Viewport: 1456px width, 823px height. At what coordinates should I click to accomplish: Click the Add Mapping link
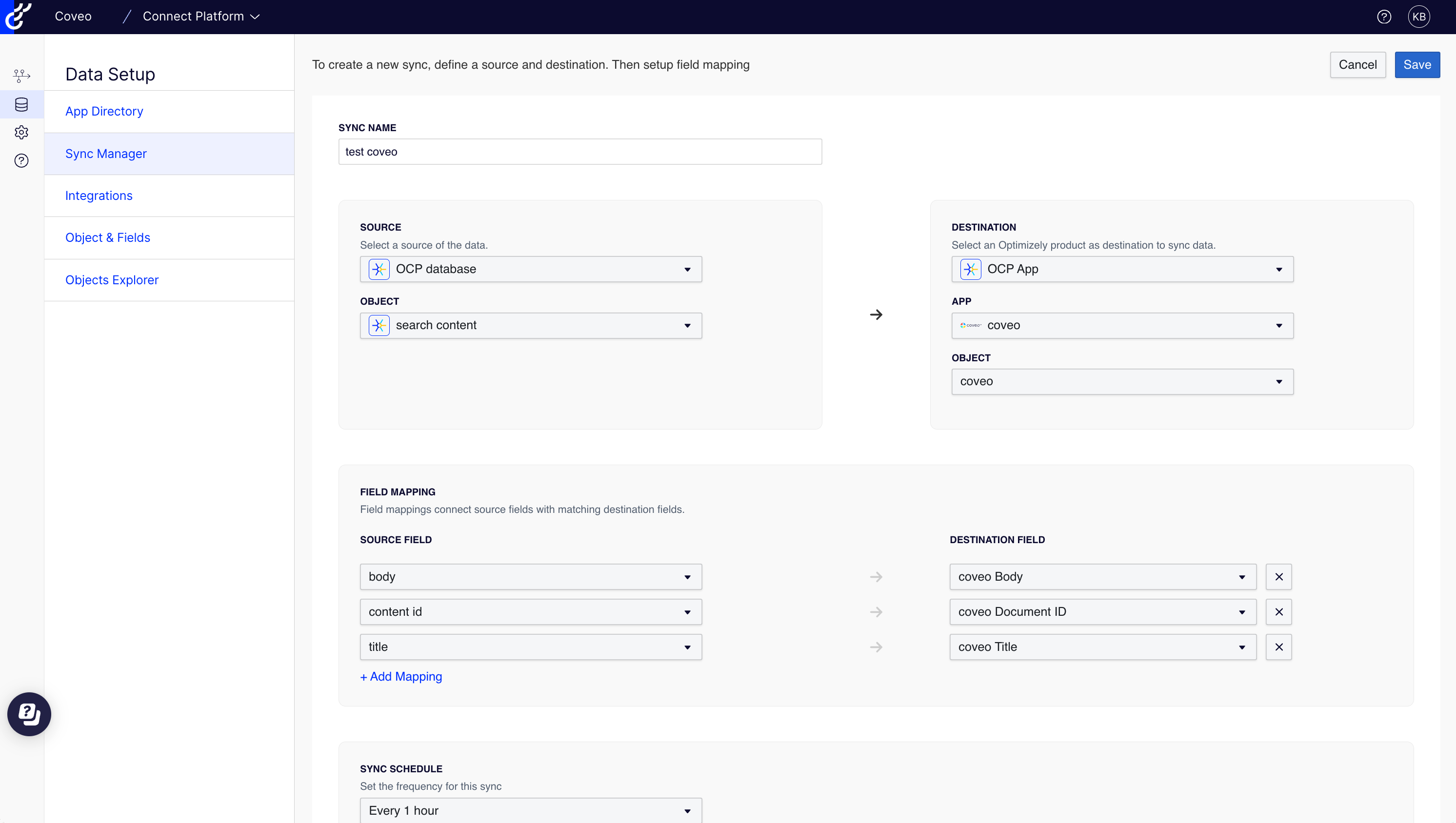(x=401, y=676)
